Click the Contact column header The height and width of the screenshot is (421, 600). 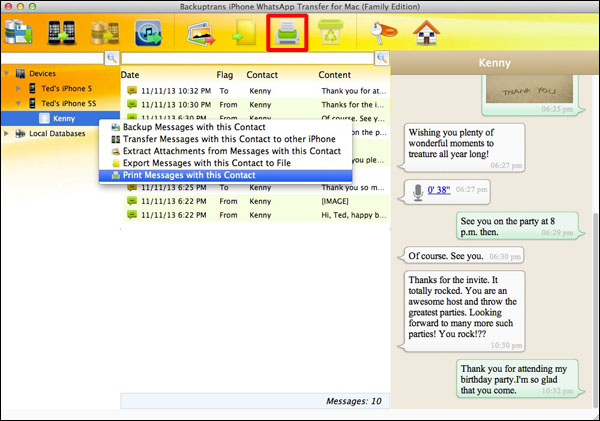pos(262,75)
